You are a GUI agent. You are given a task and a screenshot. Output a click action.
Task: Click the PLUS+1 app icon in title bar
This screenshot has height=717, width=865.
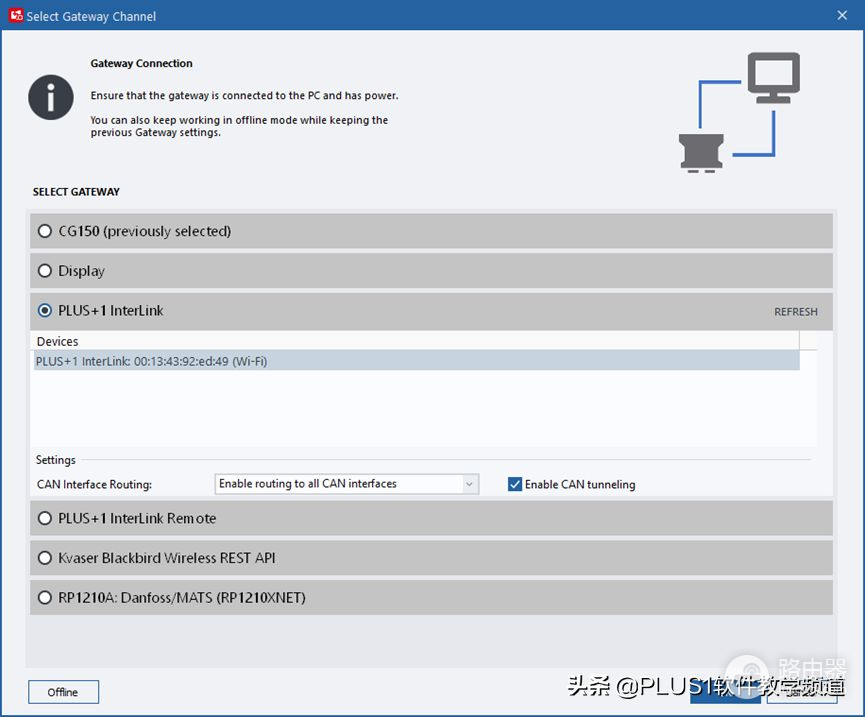point(15,15)
